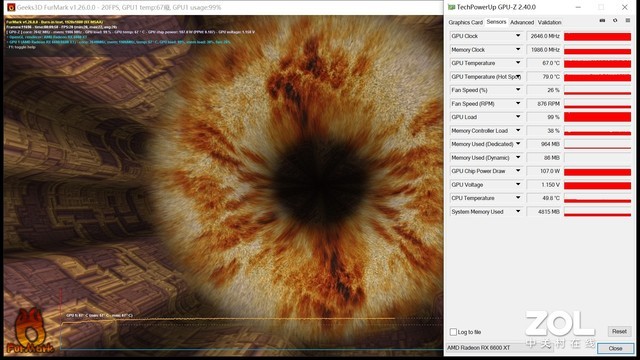
Task: Open the GPU Clock sensor dropdown
Action: coord(518,36)
